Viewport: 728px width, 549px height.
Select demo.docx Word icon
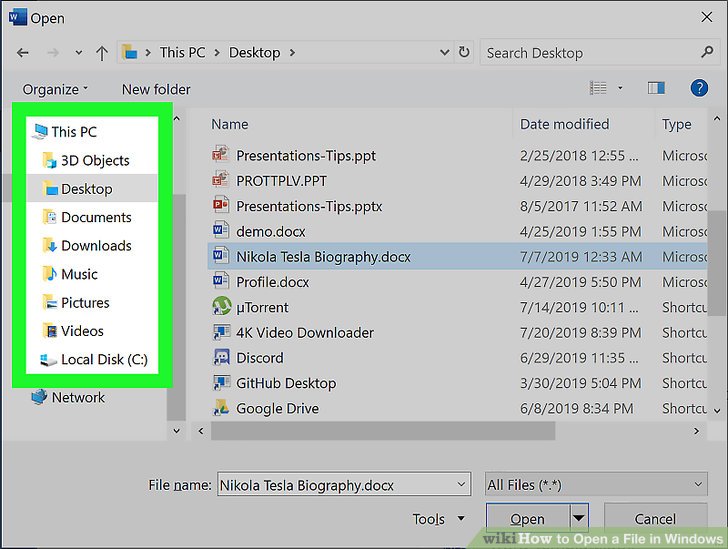tap(221, 230)
